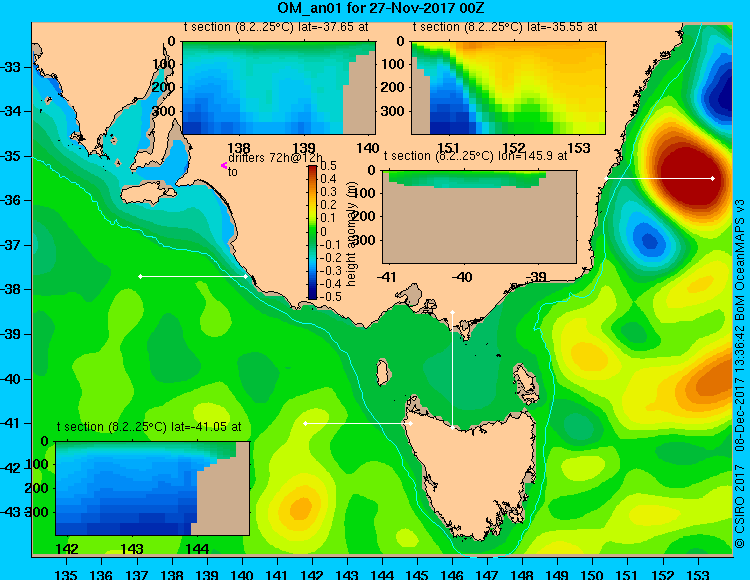This screenshot has height=580, width=750.
Task: Click the "-33" label on the latitude axis
Action: [11, 67]
